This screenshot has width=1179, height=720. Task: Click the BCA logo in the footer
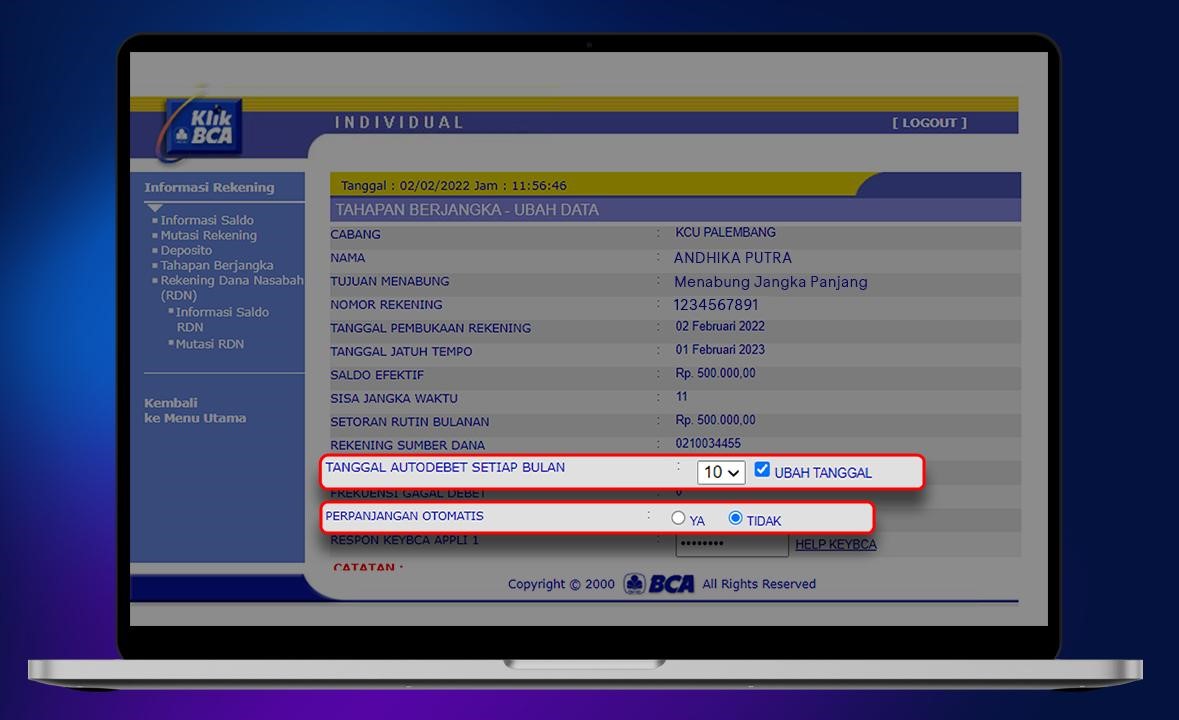[659, 584]
